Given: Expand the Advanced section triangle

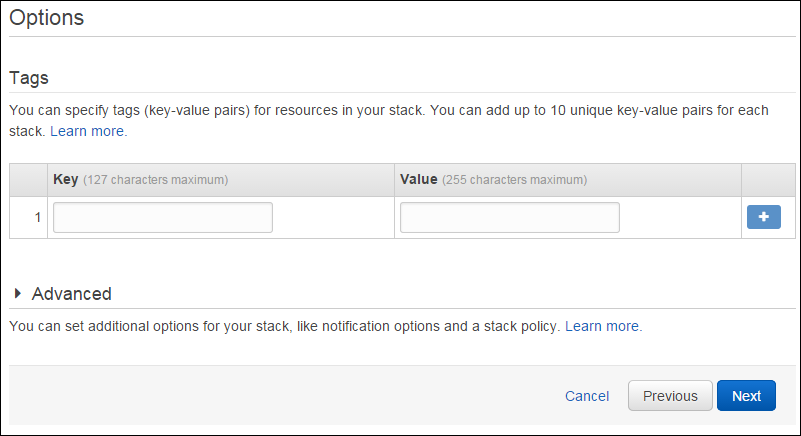Looking at the screenshot, I should click(x=18, y=293).
